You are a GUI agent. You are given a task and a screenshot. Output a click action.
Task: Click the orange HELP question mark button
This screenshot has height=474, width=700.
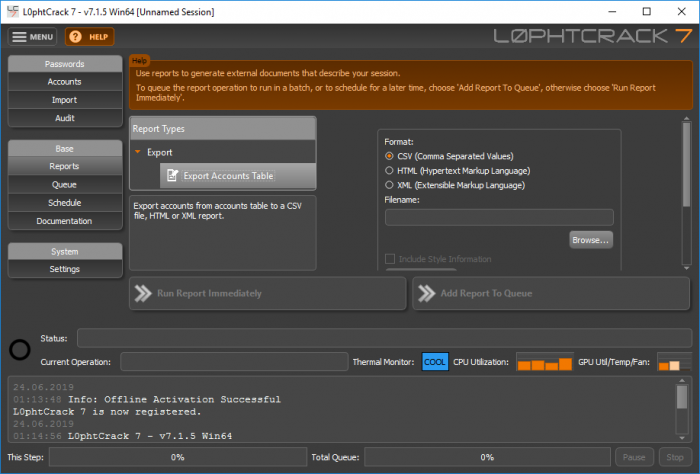tap(89, 37)
